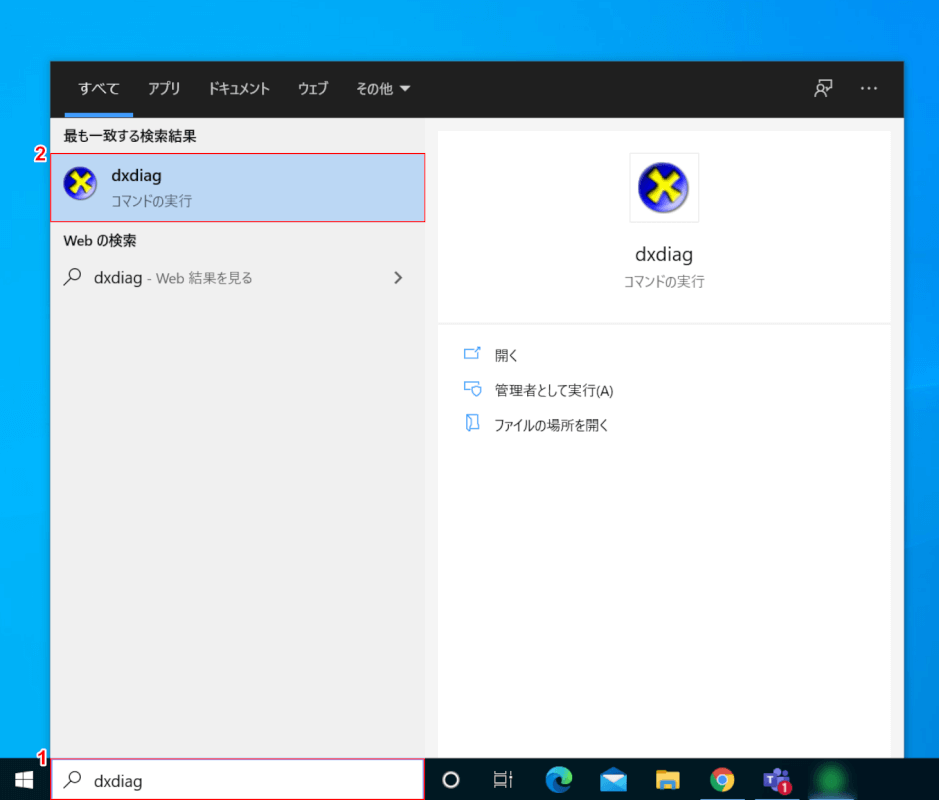This screenshot has width=939, height=800.
Task: Click the dxdiag title in preview pane
Action: pyautogui.click(x=664, y=254)
